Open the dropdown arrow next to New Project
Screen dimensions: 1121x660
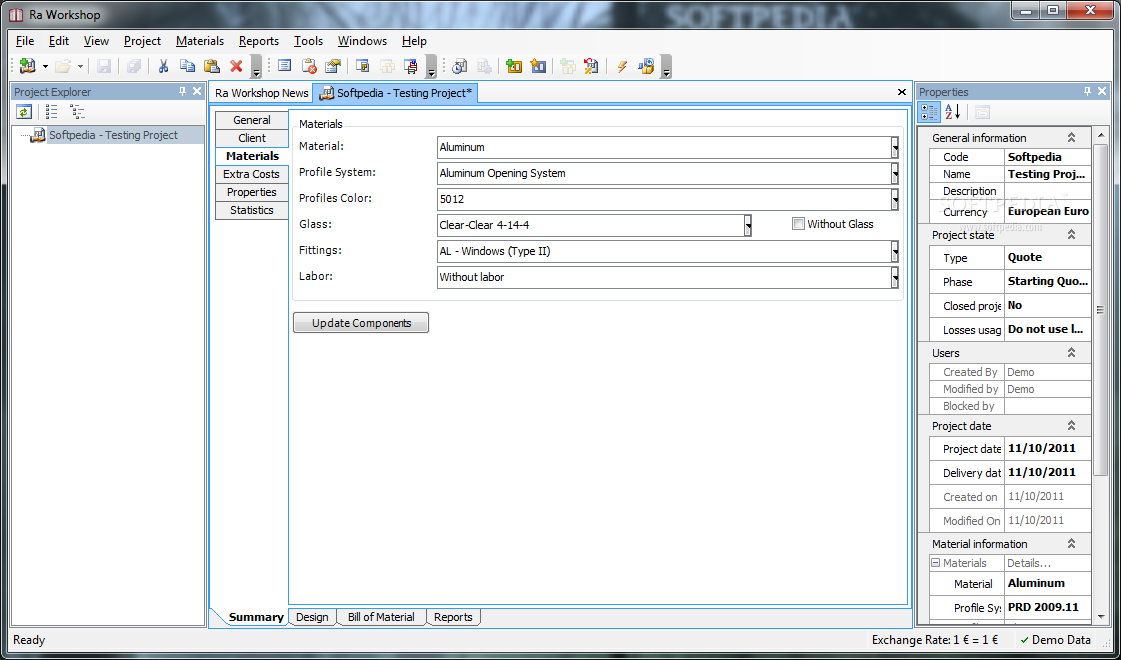click(45, 67)
